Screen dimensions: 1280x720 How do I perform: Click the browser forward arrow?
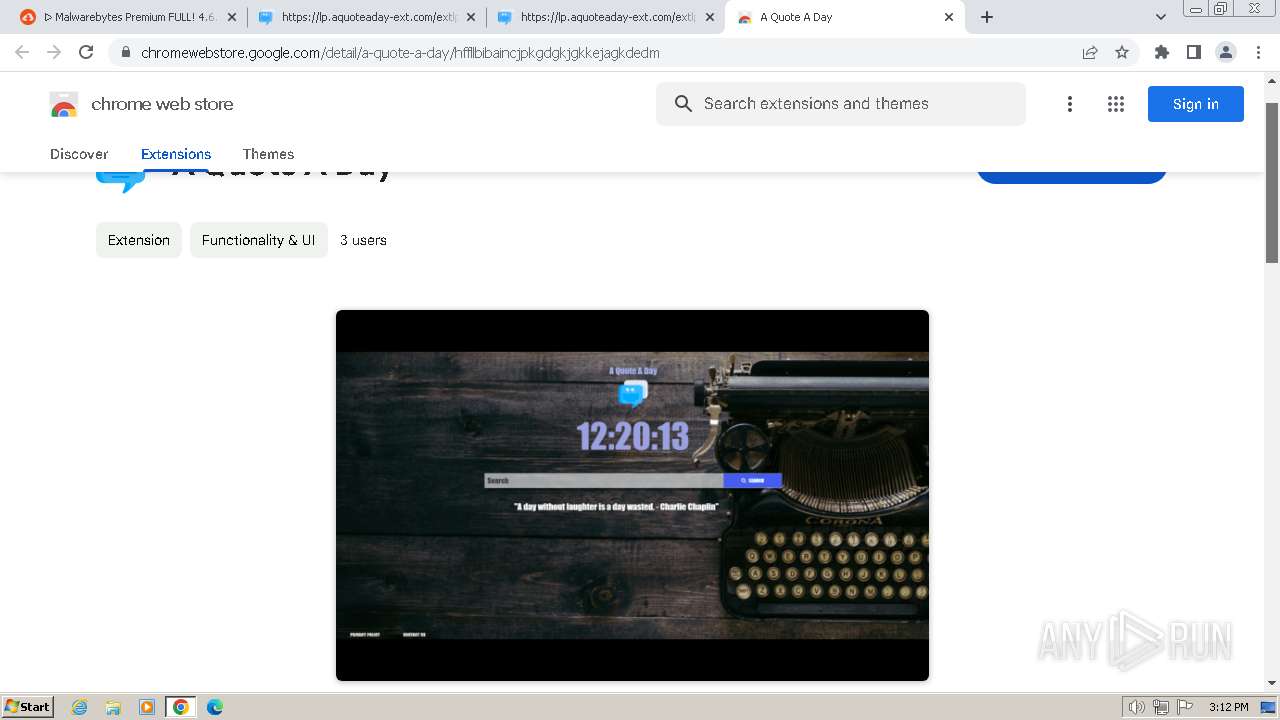tap(54, 52)
